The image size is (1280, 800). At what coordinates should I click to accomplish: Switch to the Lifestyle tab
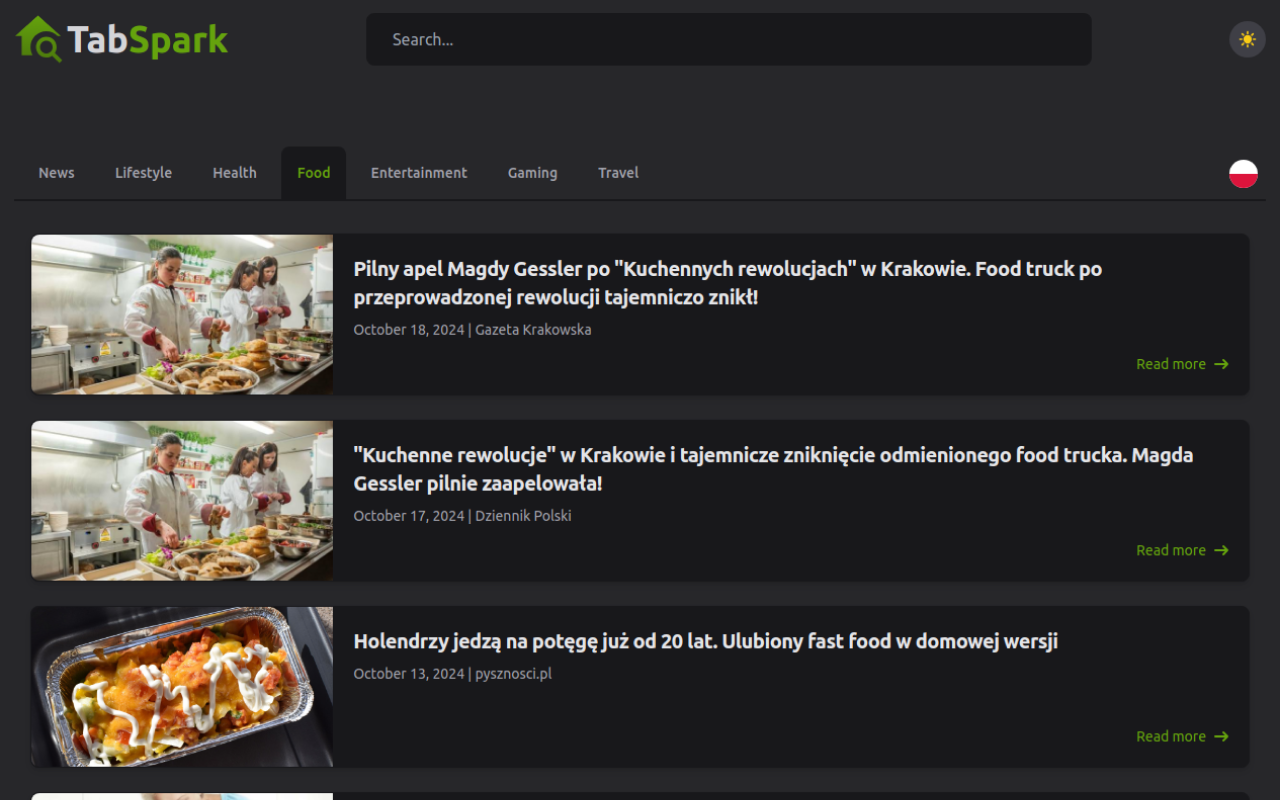coord(143,172)
